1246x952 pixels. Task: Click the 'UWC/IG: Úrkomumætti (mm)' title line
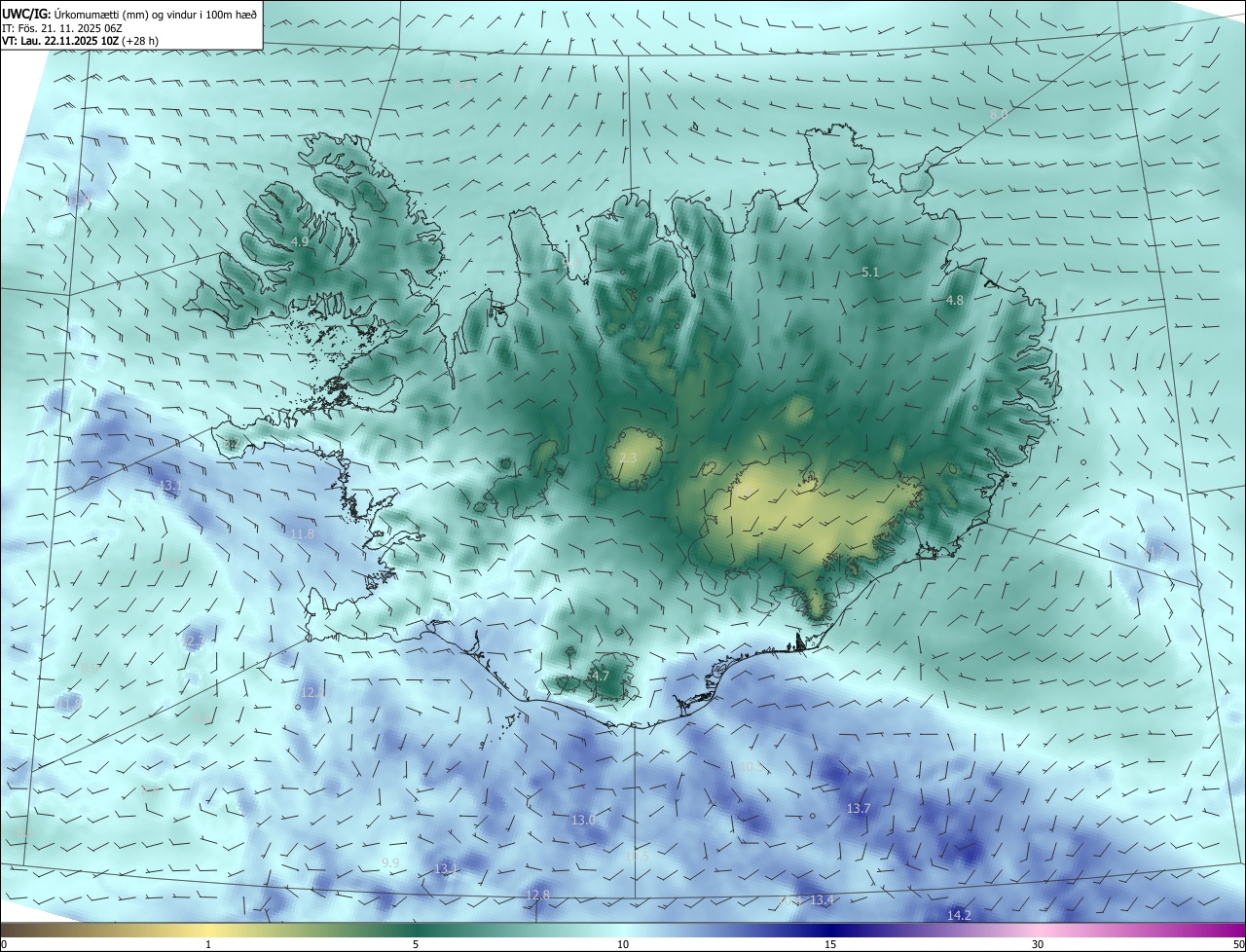(129, 13)
